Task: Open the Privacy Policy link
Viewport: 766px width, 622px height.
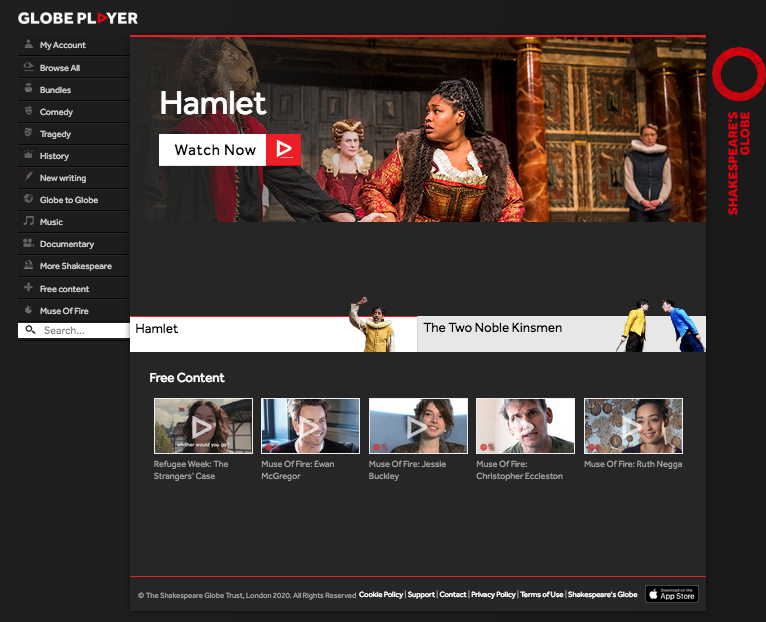Action: (493, 595)
